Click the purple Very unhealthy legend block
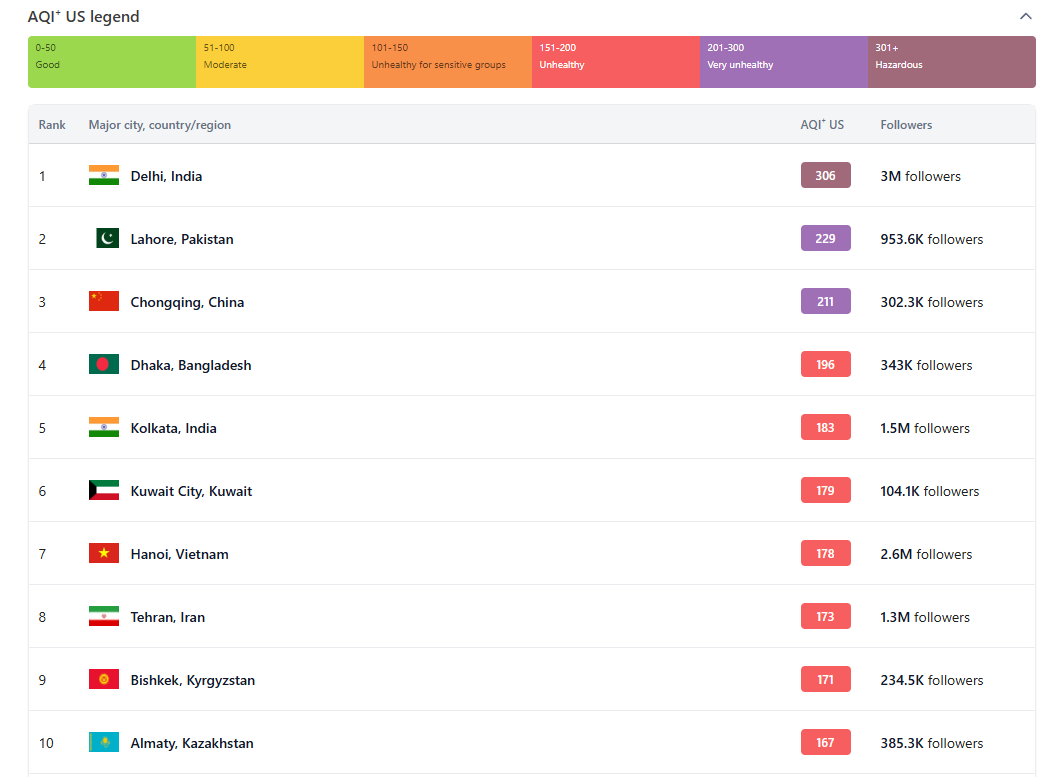Viewport: 1059px width, 777px height. 783,62
